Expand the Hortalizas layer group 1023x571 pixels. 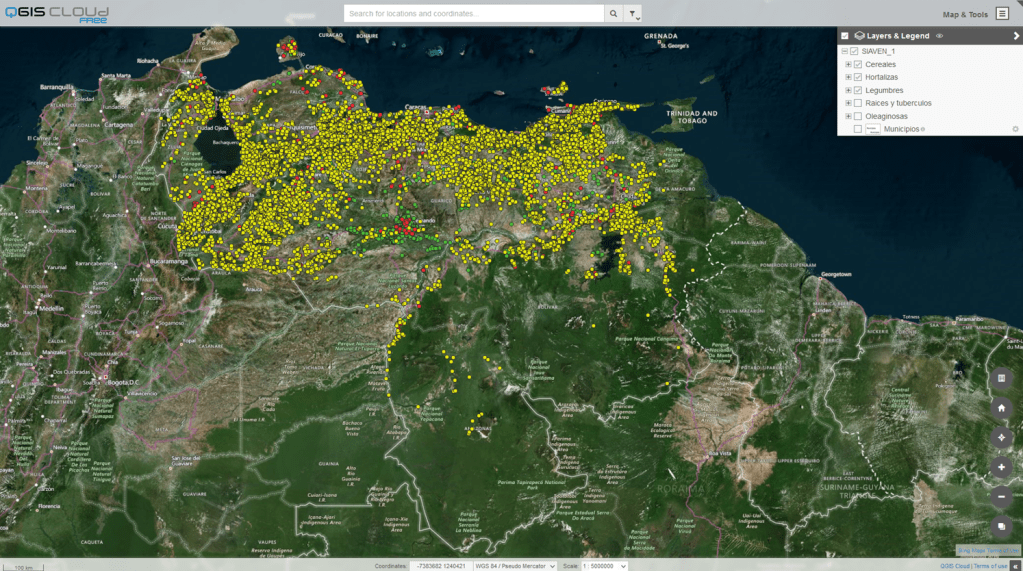coord(848,77)
